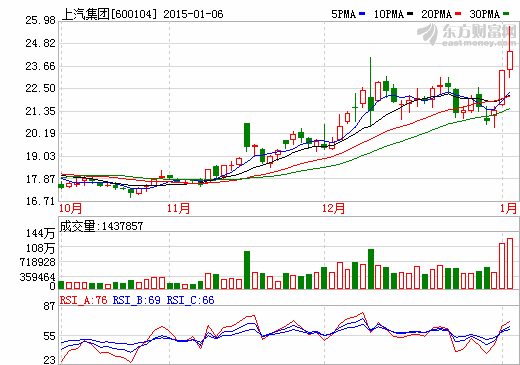Click the green 30PMA color swatch
This screenshot has height=365, width=520.
coord(506,14)
